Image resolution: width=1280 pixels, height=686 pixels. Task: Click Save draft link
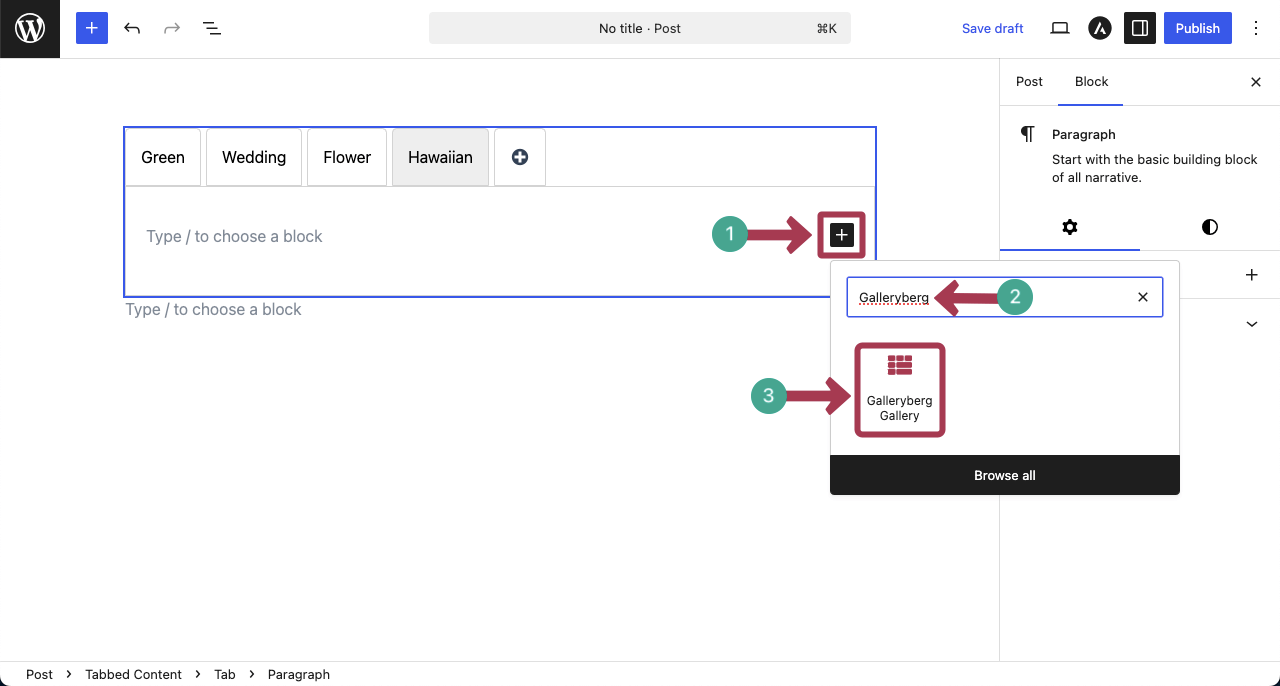[x=992, y=28]
